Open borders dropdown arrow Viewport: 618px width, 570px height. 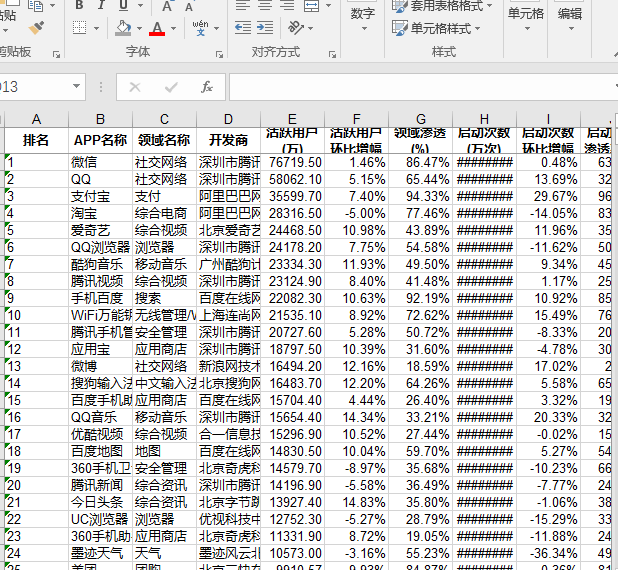96,28
